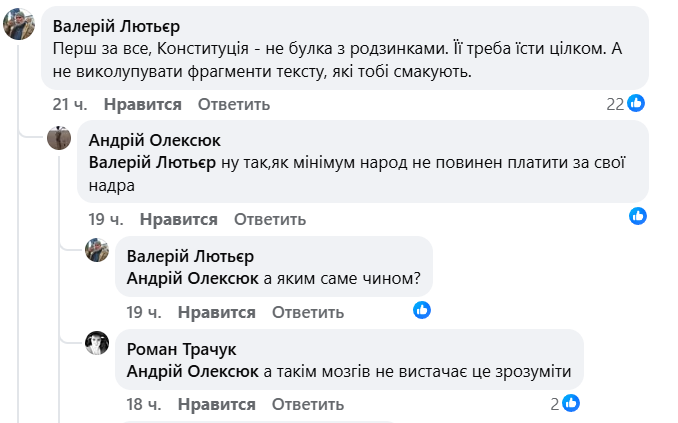Reply to Валерій Лютьєр's top comment
Viewport: 678px width, 423px height.
tap(234, 105)
